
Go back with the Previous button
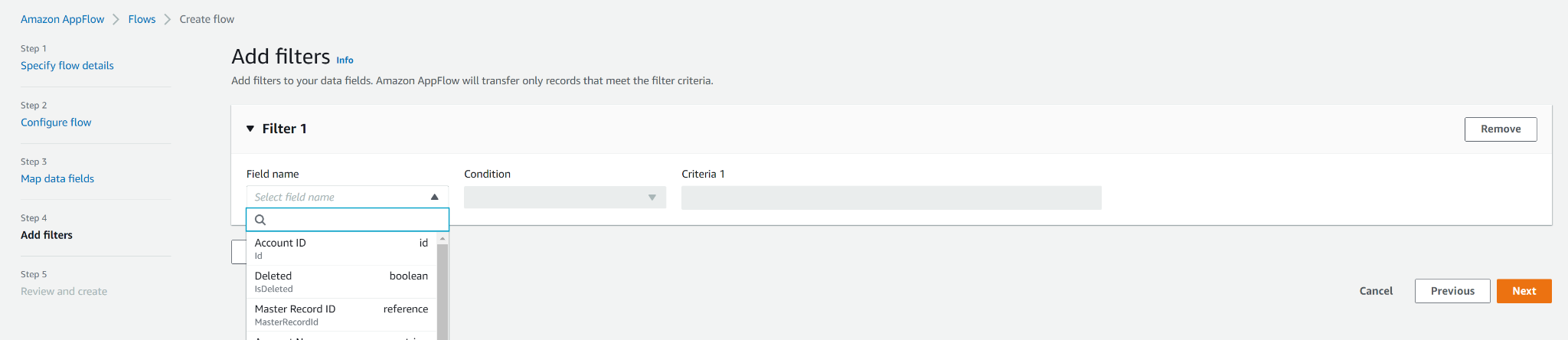(x=1452, y=291)
